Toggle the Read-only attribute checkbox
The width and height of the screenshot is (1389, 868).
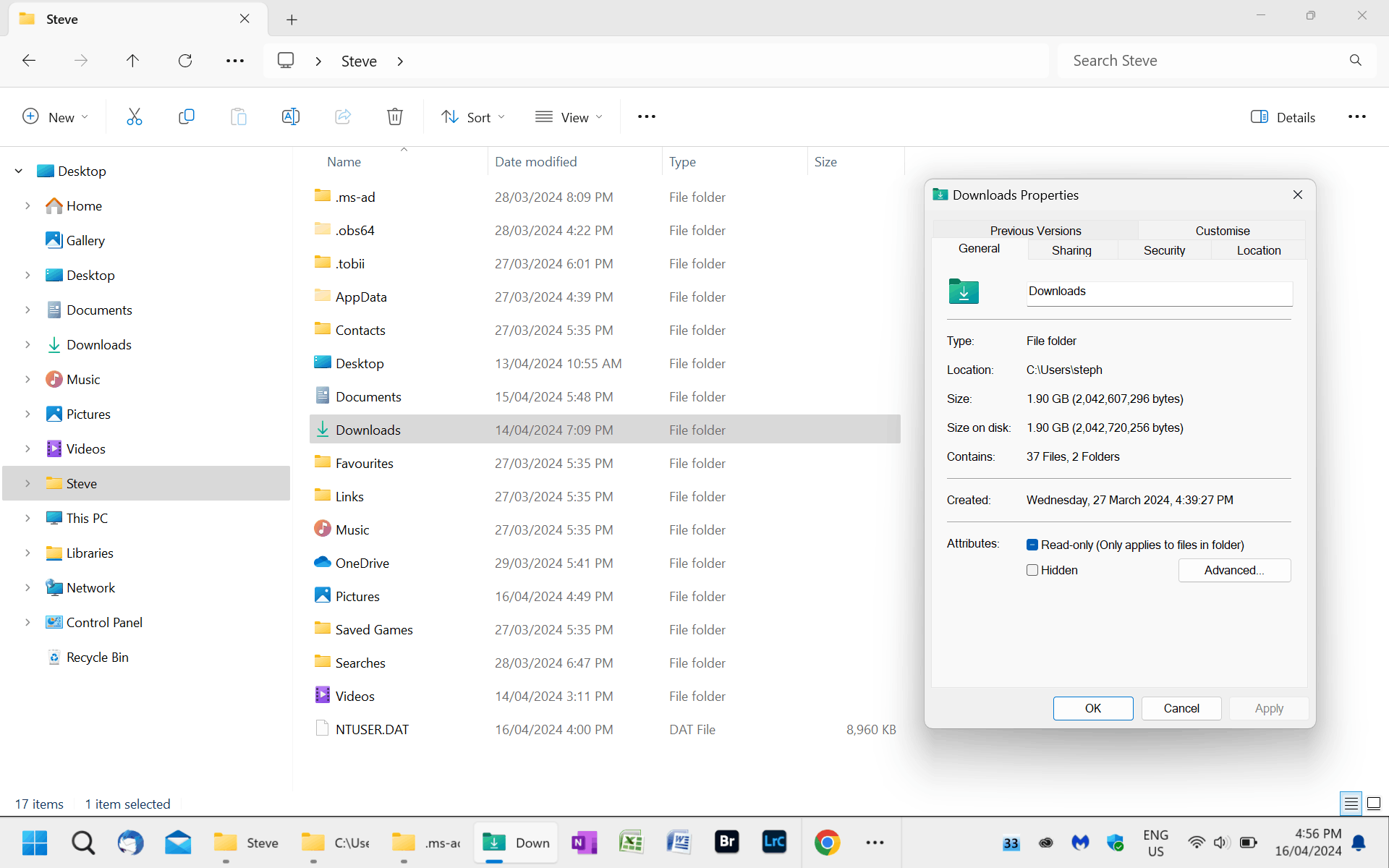tap(1032, 545)
